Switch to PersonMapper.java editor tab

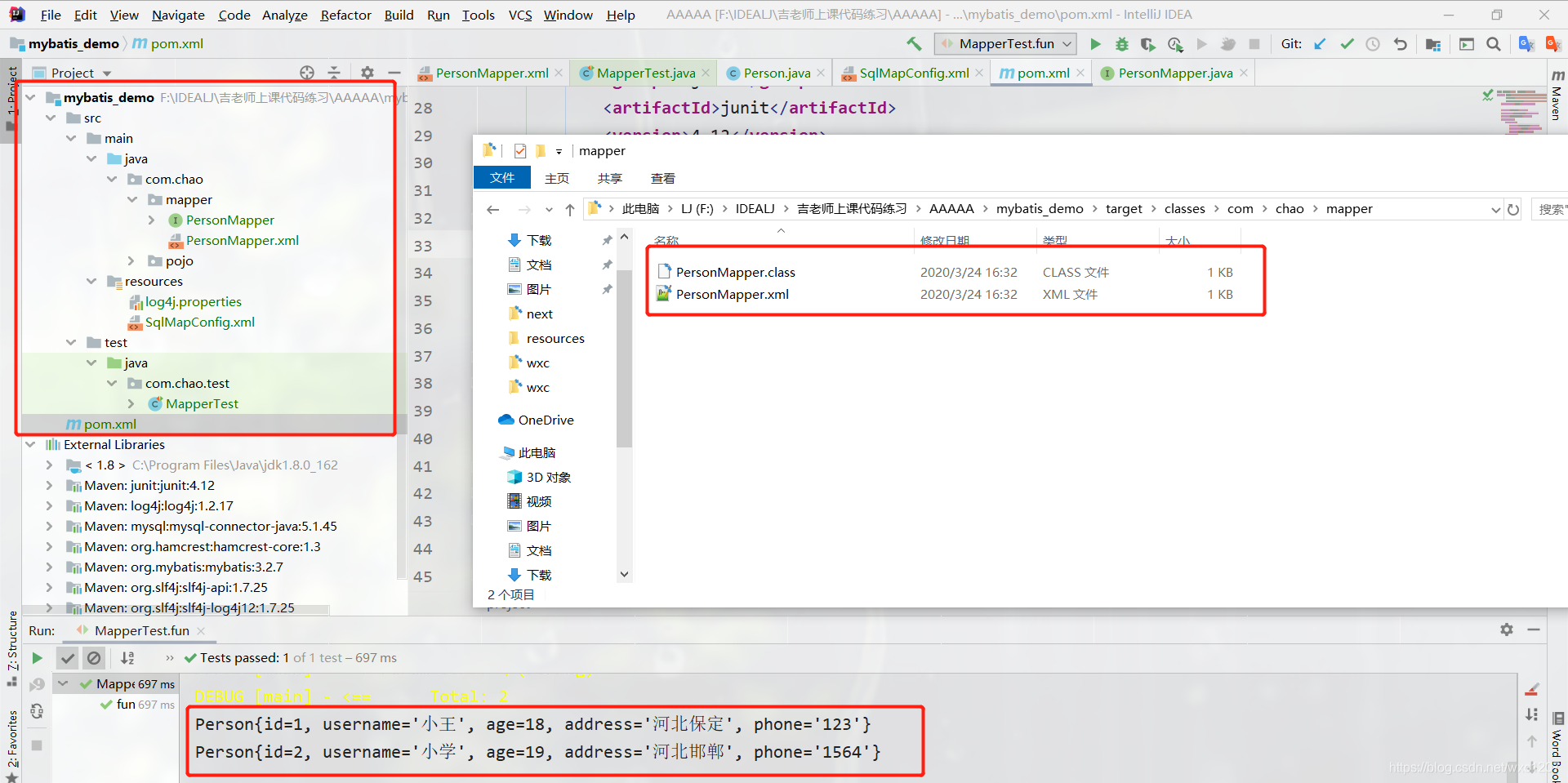point(1175,73)
